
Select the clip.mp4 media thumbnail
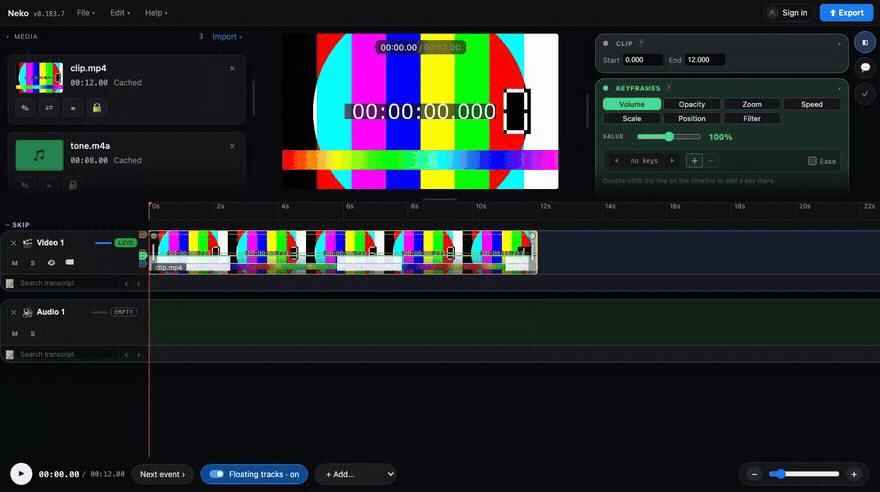click(x=39, y=77)
